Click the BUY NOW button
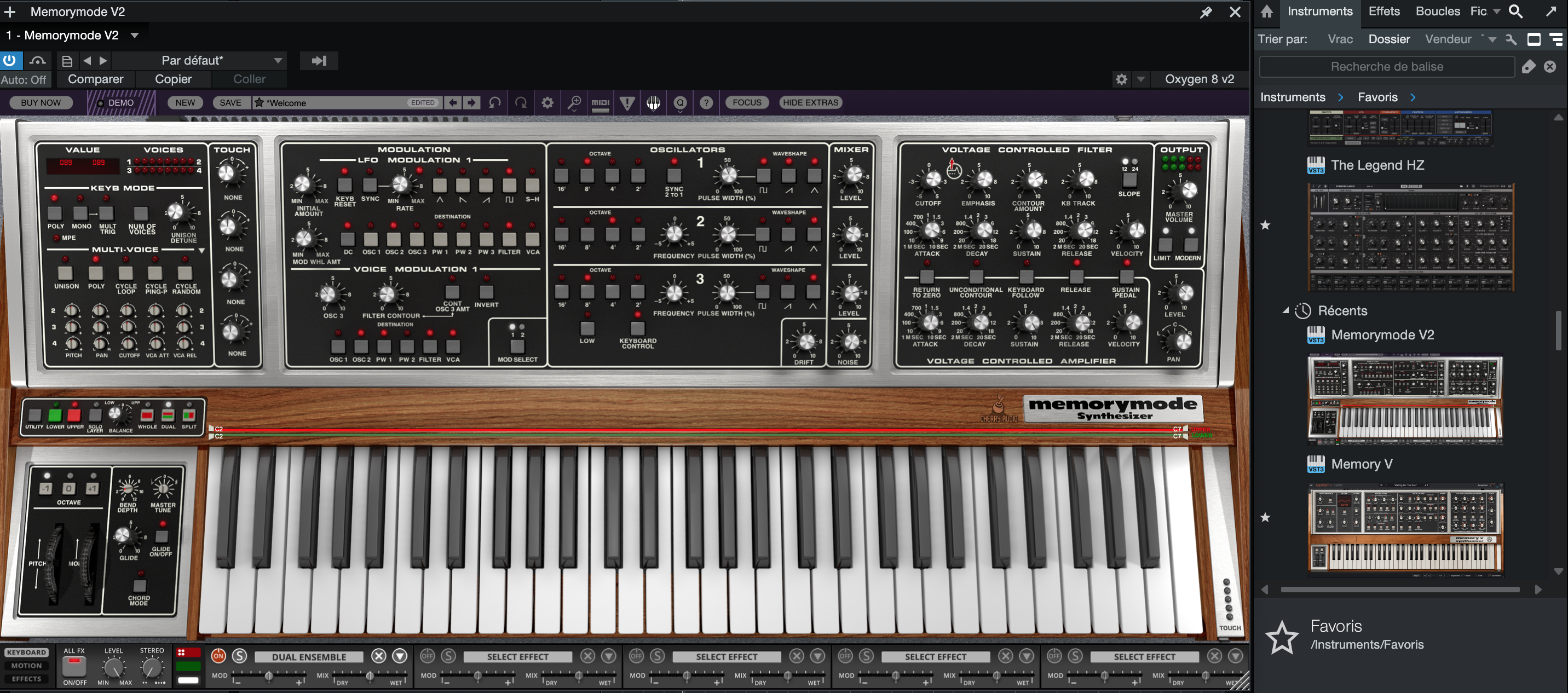The width and height of the screenshot is (1568, 693). coord(40,103)
